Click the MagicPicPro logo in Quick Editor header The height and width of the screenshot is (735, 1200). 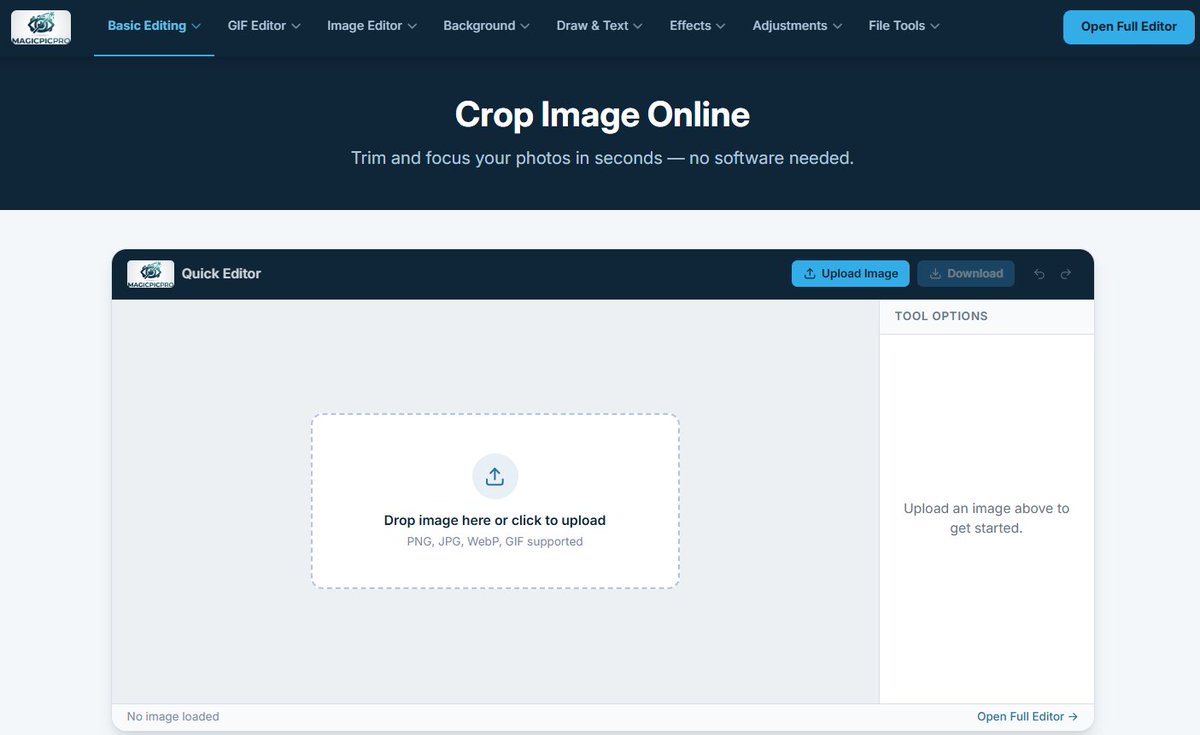[x=151, y=274]
